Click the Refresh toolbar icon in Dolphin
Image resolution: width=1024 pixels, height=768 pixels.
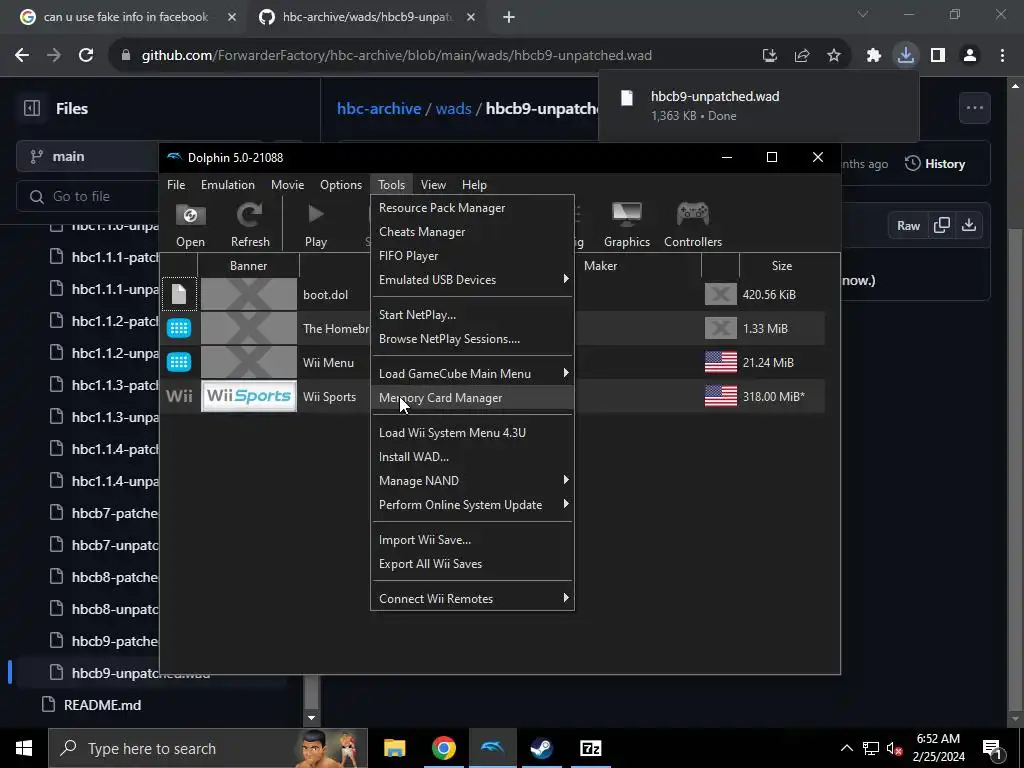[249, 225]
